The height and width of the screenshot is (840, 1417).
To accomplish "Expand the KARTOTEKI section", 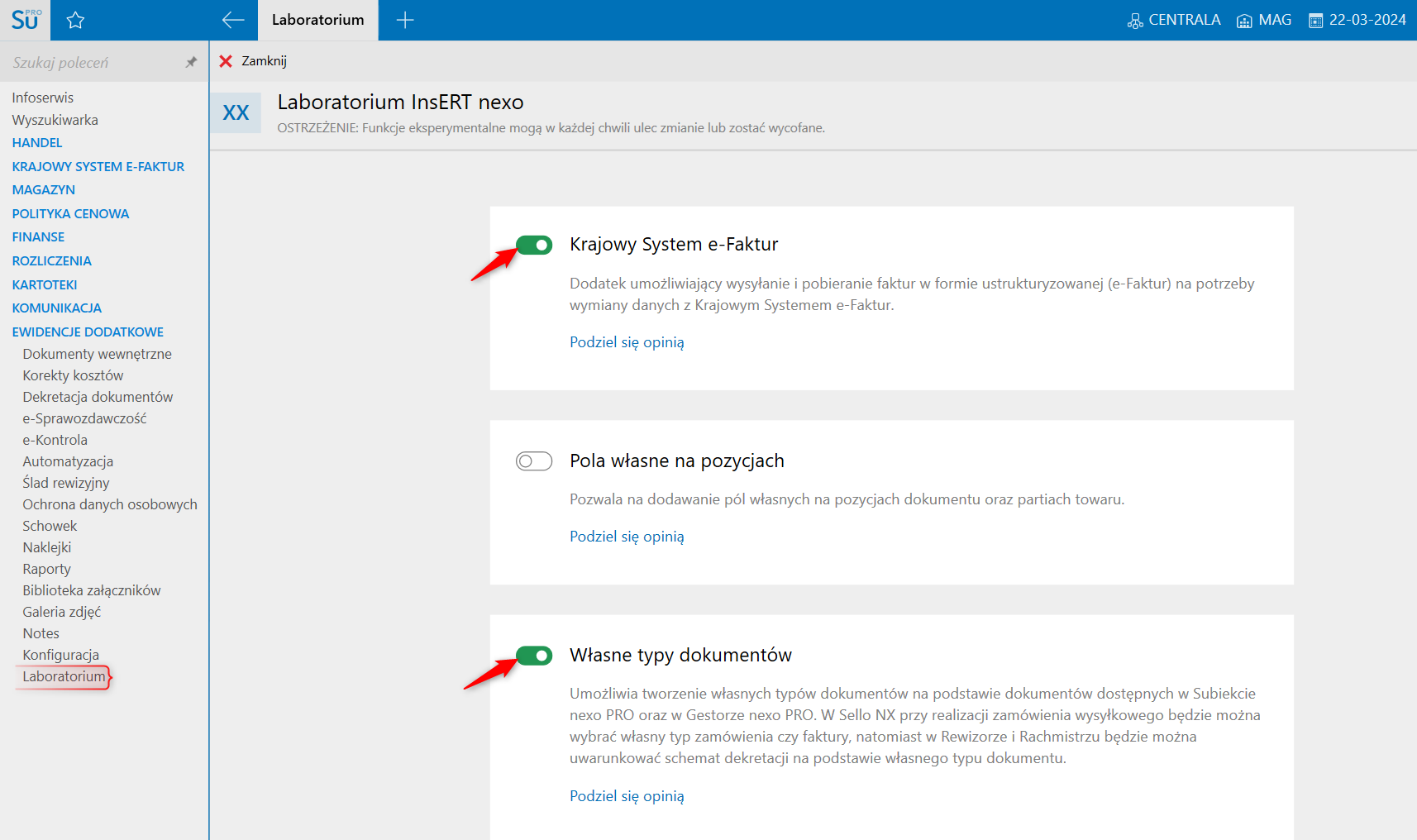I will tap(45, 285).
